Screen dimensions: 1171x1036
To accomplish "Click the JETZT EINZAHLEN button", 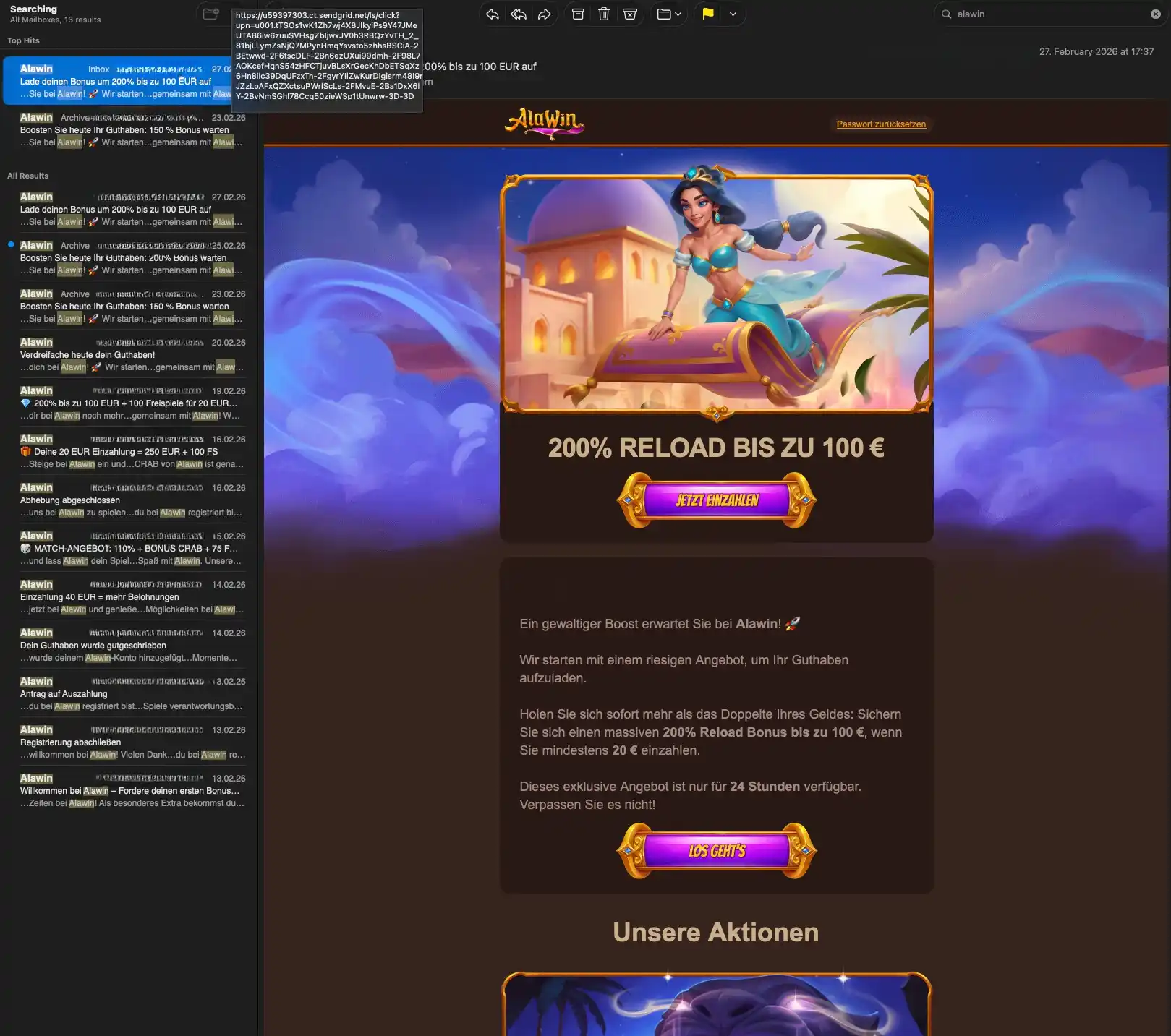I will [717, 500].
